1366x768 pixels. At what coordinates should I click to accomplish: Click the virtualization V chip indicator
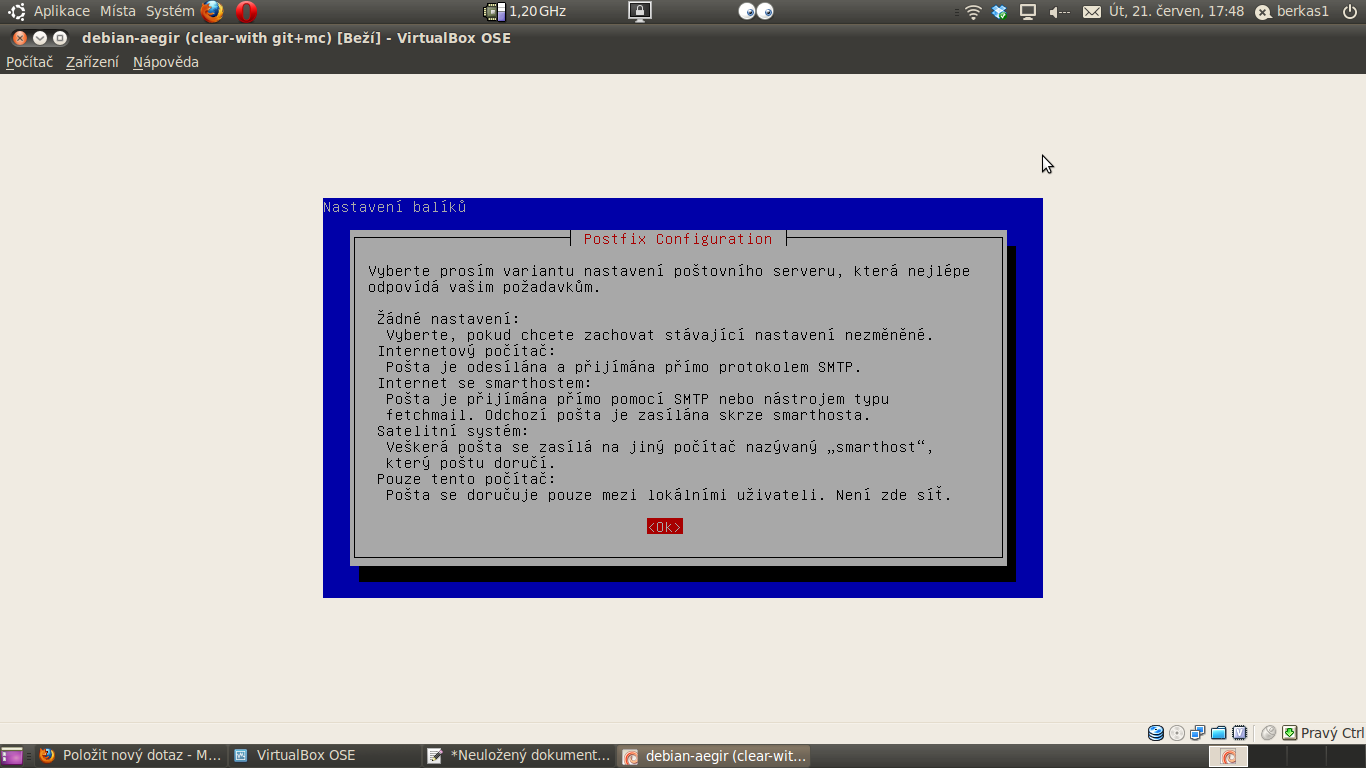coord(1240,733)
